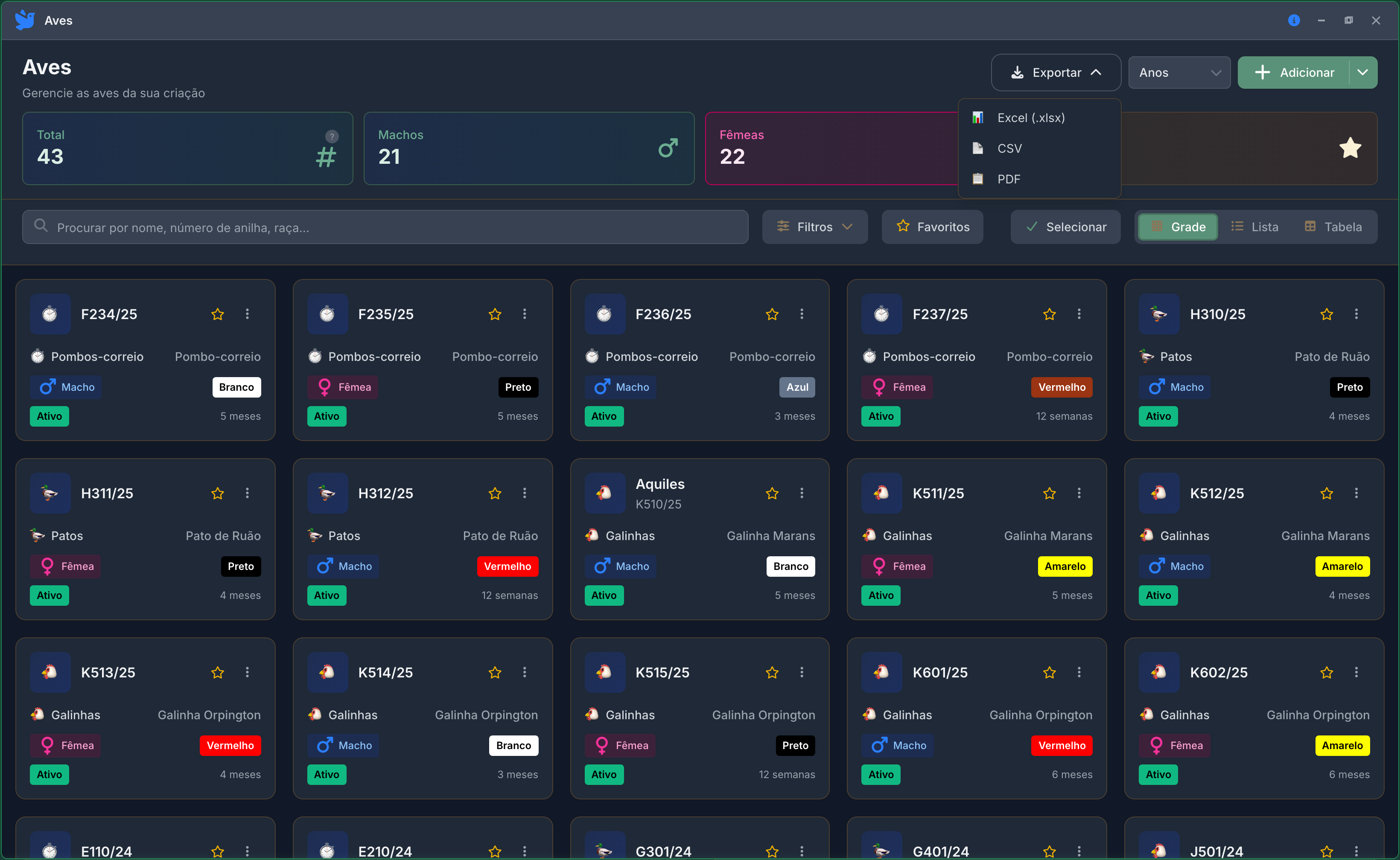1400x860 pixels.
Task: Choose CSV export option
Action: (1039, 148)
